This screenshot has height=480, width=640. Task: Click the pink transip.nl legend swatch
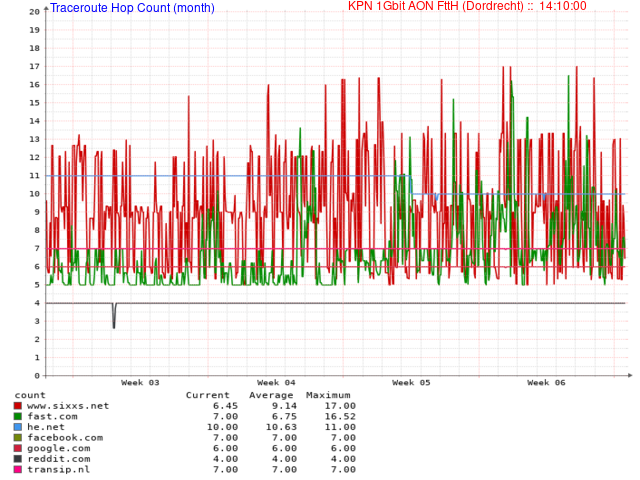(x=18, y=469)
